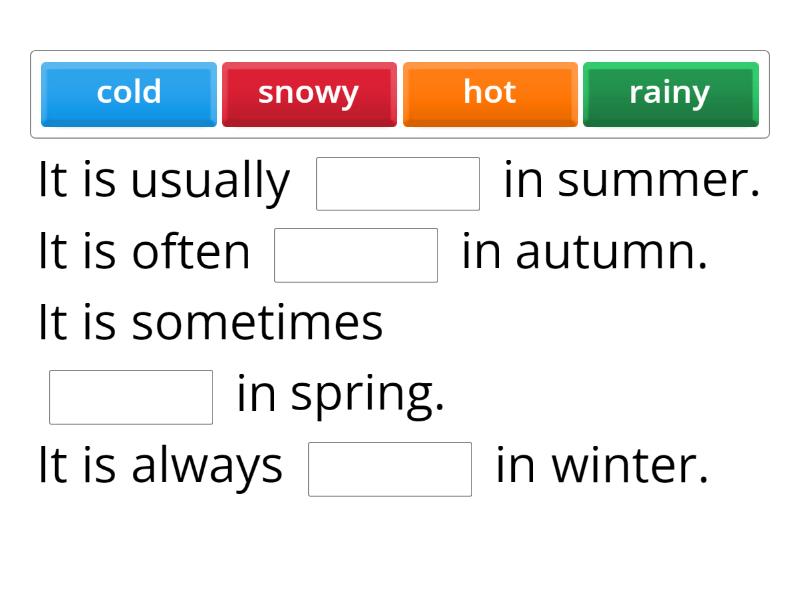The width and height of the screenshot is (800, 600).
Task: Select the "cold" word tile
Action: pyautogui.click(x=129, y=94)
